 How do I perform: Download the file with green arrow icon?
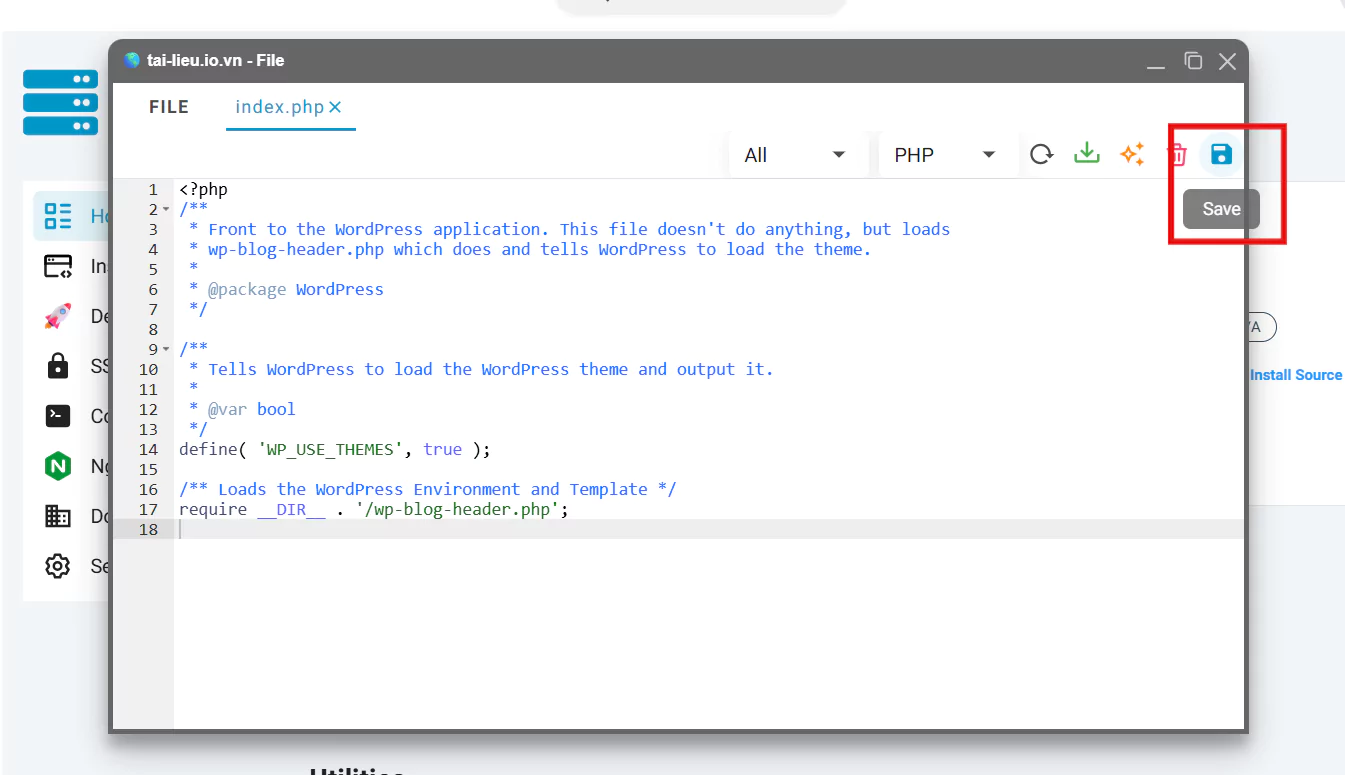[x=1086, y=154]
